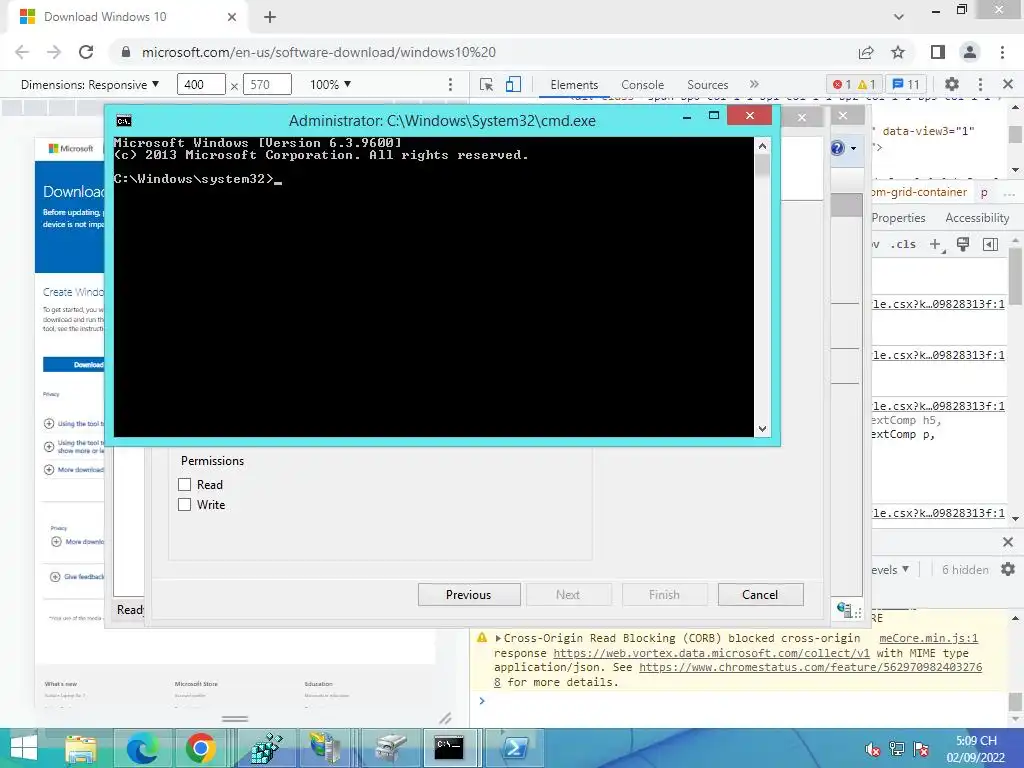Open the meCore.min.js:1 source link
1024x768 pixels.
point(928,639)
